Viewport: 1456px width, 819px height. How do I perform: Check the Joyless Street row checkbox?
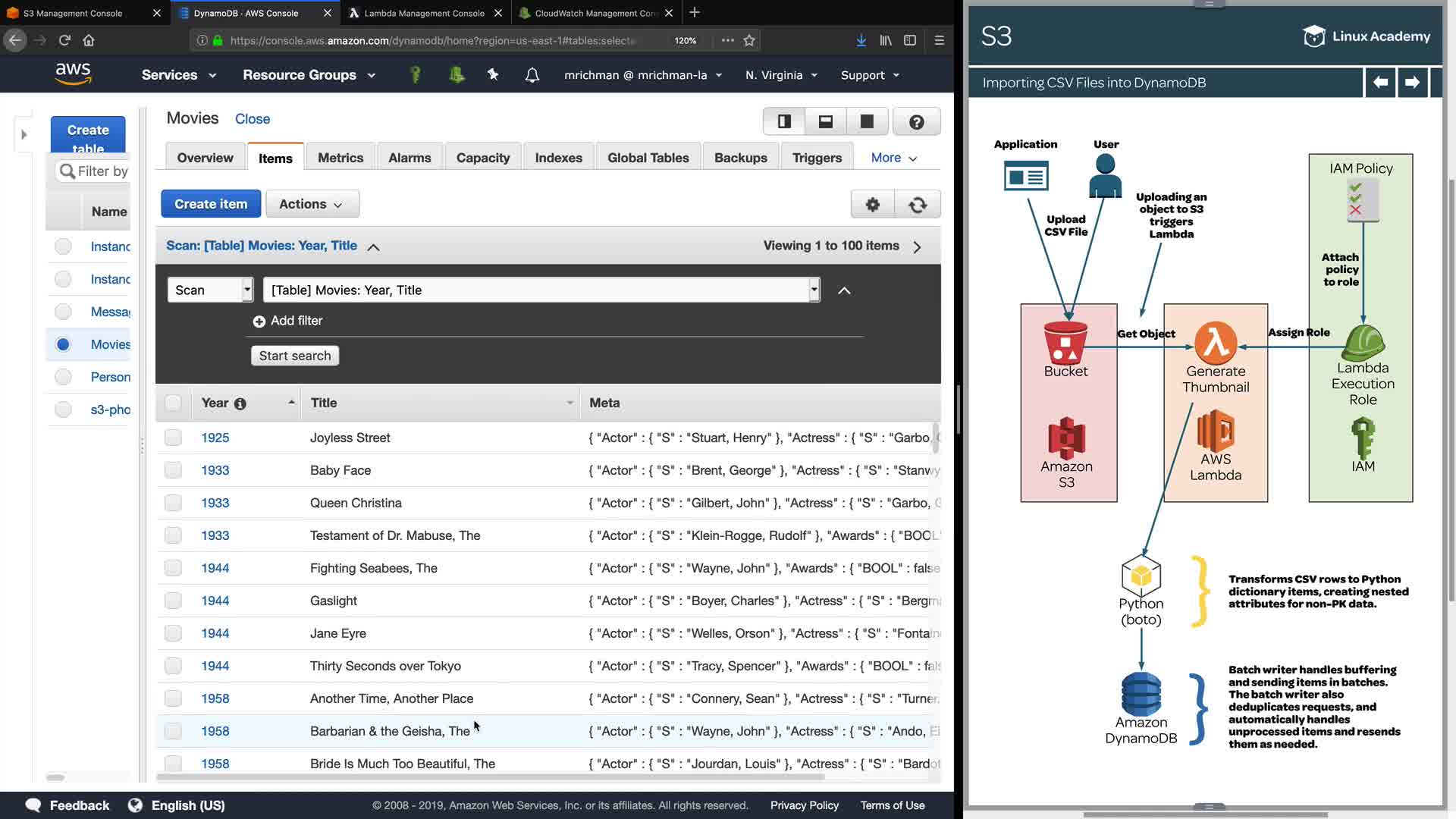173,438
